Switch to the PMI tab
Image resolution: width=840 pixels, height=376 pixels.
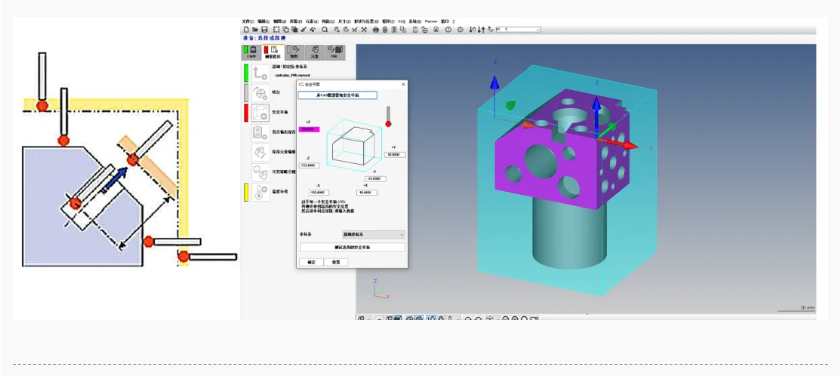[334, 52]
